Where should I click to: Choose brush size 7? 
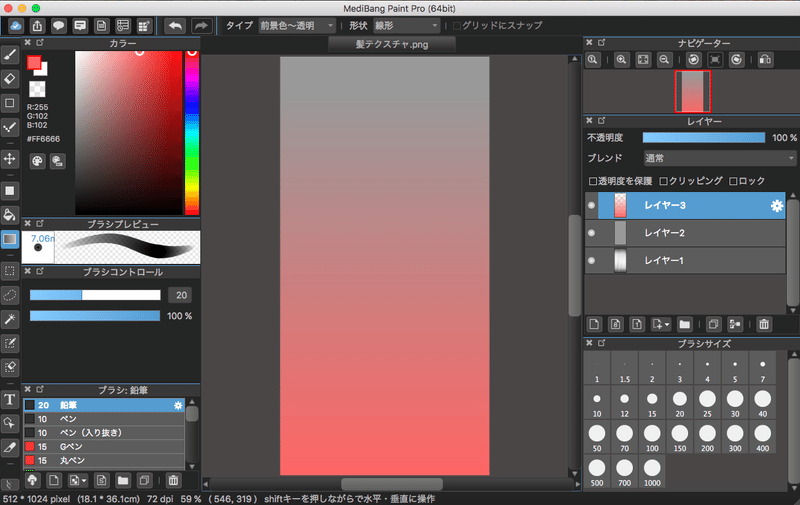tap(762, 368)
